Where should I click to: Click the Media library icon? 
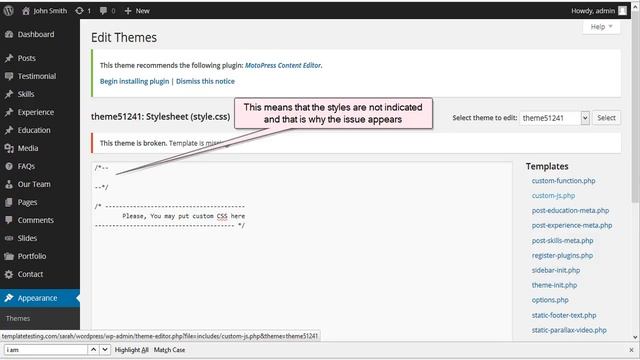[x=9, y=148]
